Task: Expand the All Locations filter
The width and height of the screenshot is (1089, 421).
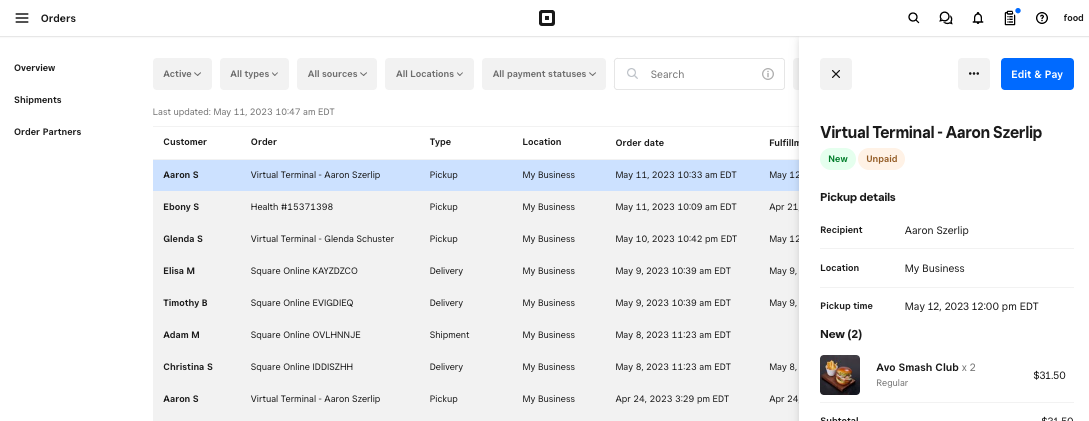Action: coord(429,74)
